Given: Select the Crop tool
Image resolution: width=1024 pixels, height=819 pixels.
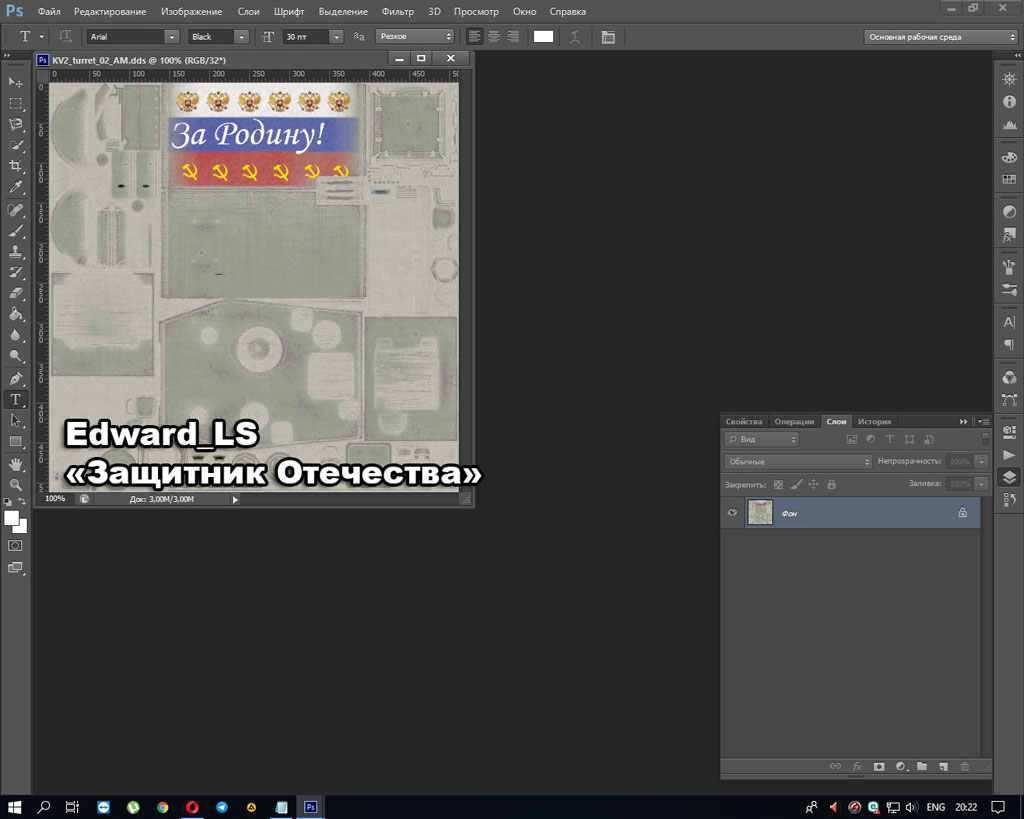Looking at the screenshot, I should click(15, 166).
